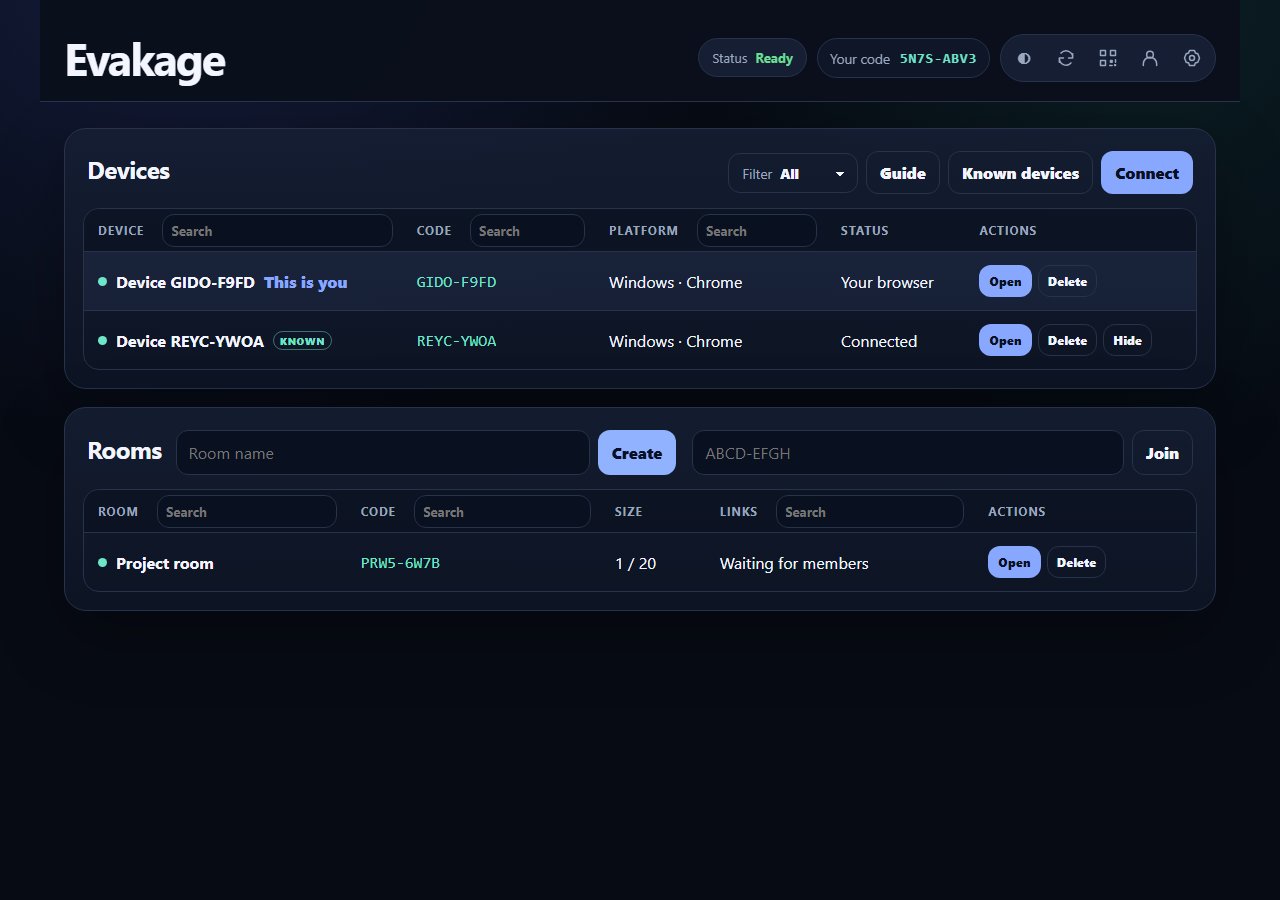
Task: Open the Project room
Action: [1014, 563]
